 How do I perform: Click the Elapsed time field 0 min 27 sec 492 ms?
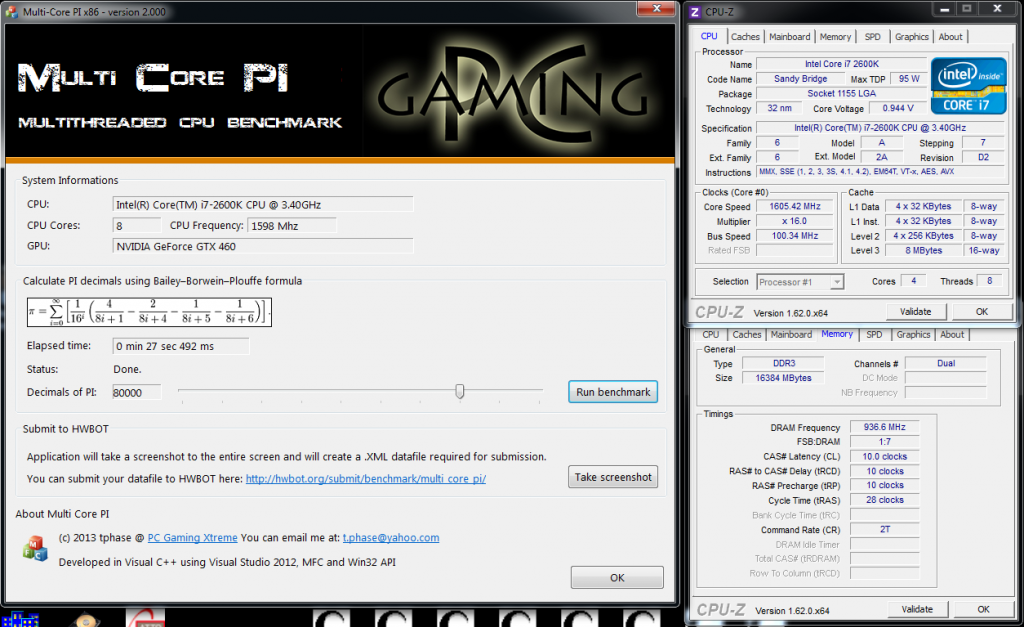180,346
